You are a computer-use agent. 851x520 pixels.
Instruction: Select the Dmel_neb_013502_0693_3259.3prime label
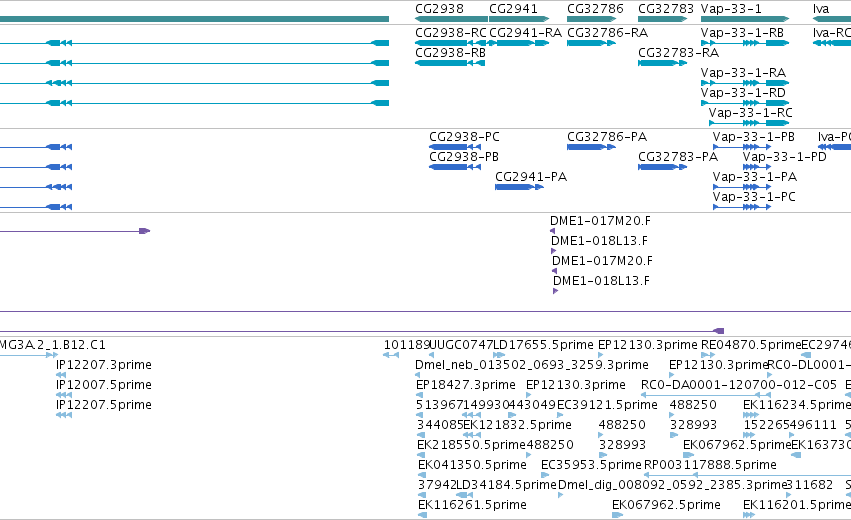click(x=532, y=365)
